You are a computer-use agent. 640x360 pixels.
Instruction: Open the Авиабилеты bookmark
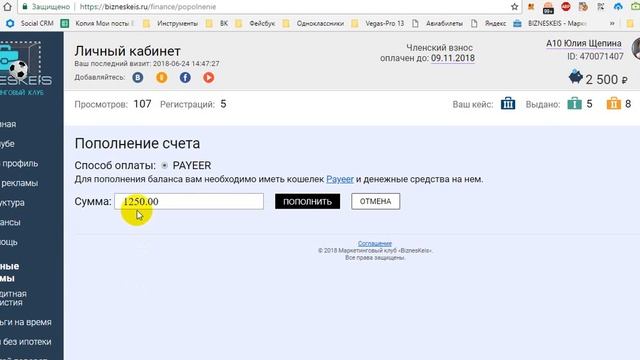click(x=437, y=24)
